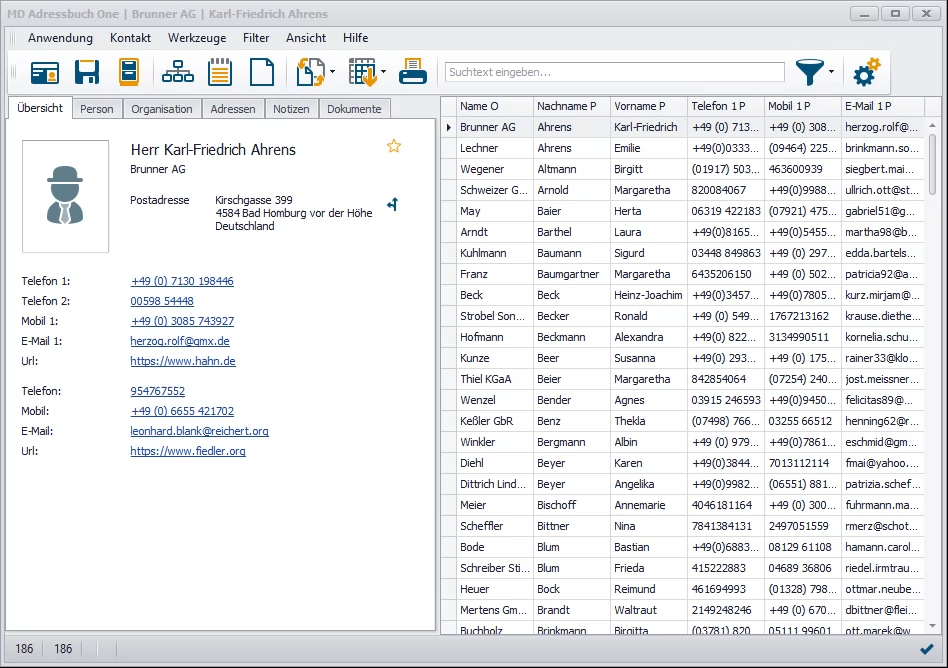Open the https://www.fiedler.org link
The width and height of the screenshot is (948, 668).
pos(188,451)
